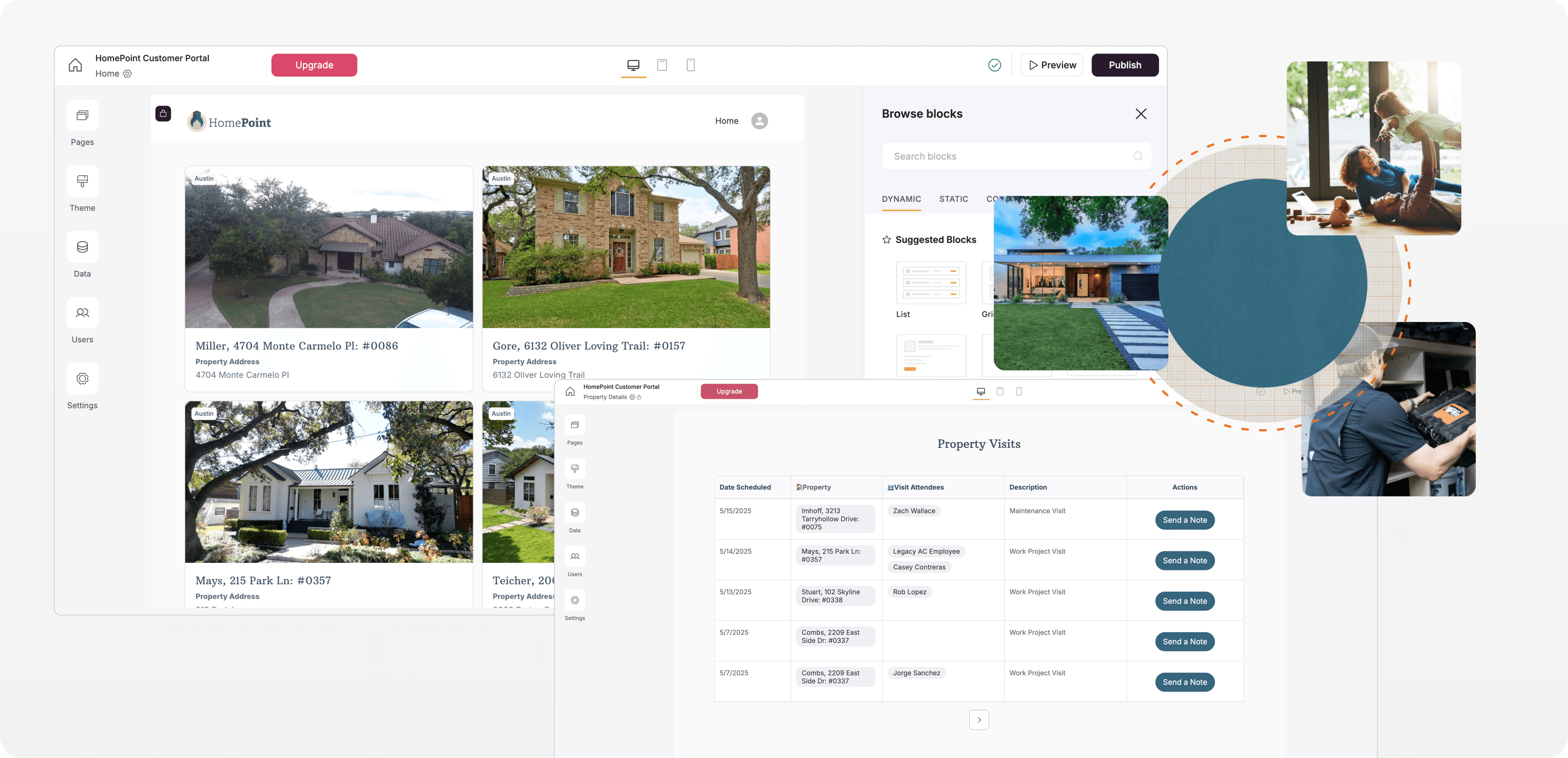
Task: Select the DYNAMIC blocks tab
Action: coord(901,199)
